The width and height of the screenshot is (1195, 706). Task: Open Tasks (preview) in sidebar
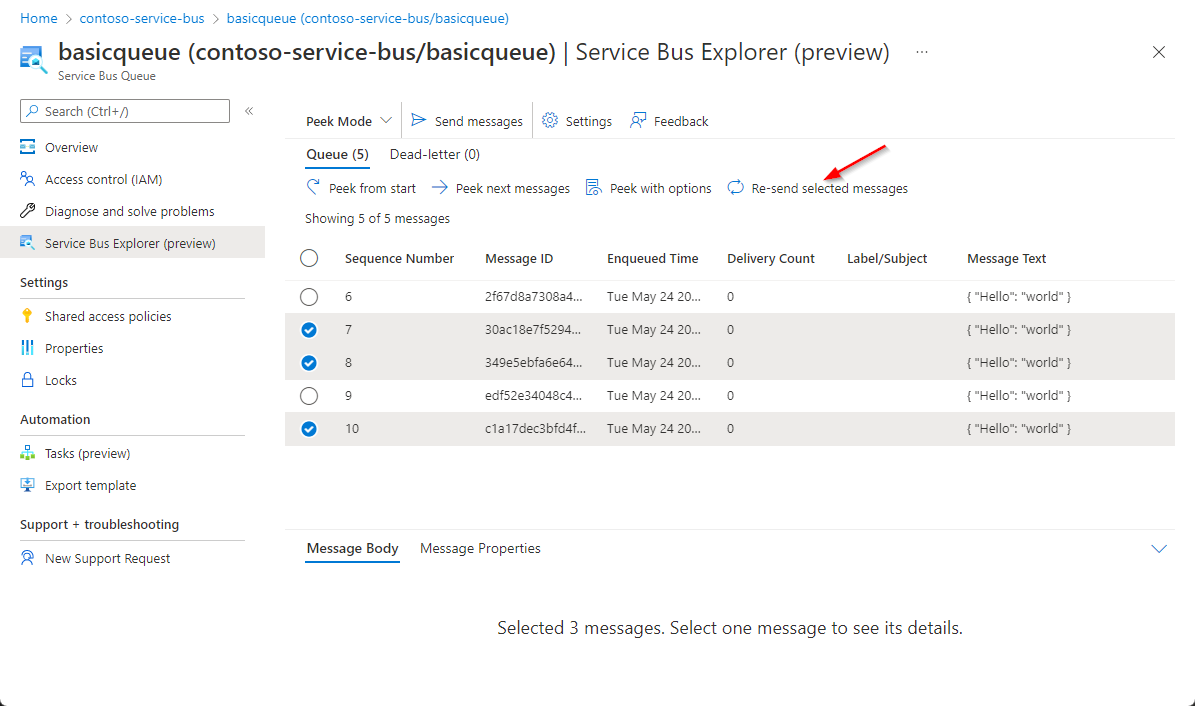[x=87, y=453]
